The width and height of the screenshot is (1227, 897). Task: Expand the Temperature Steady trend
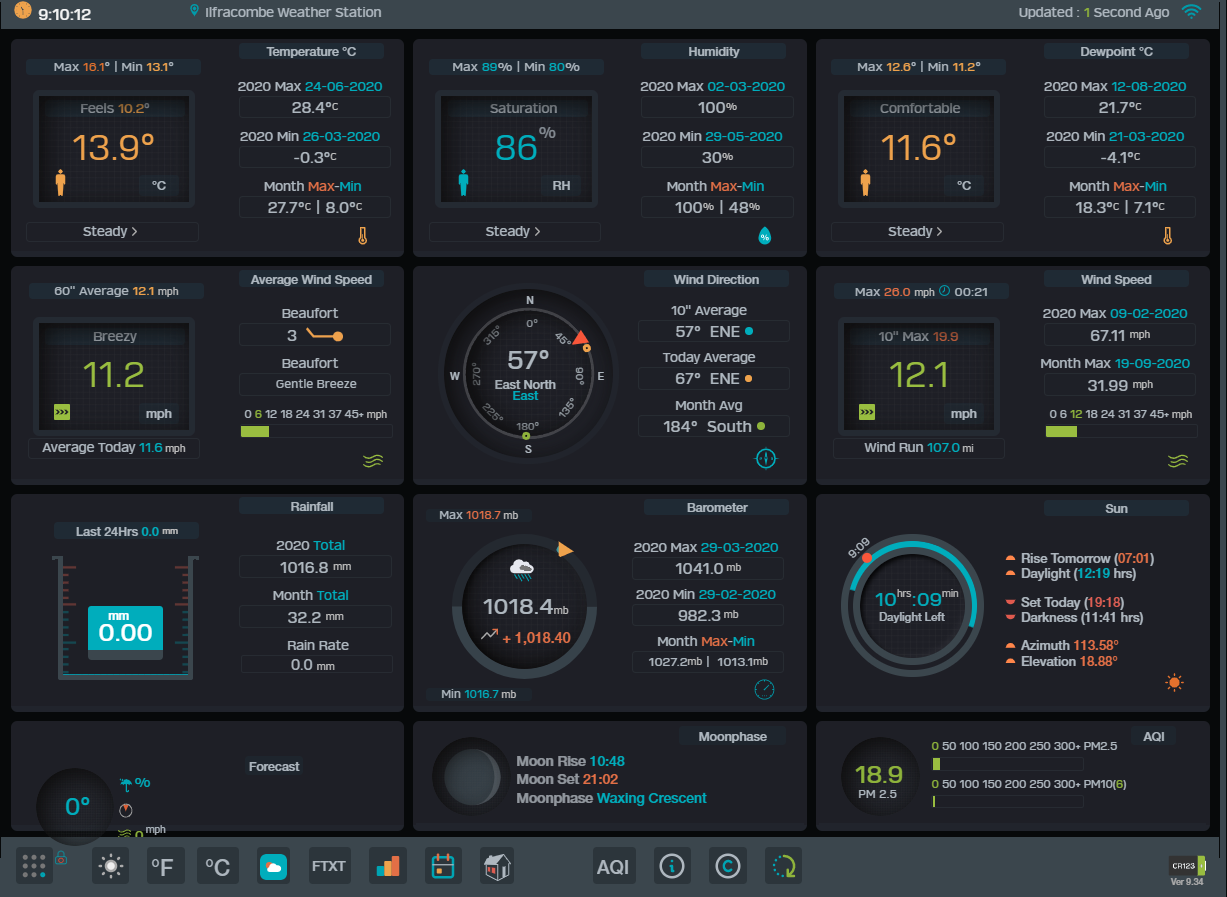(111, 232)
